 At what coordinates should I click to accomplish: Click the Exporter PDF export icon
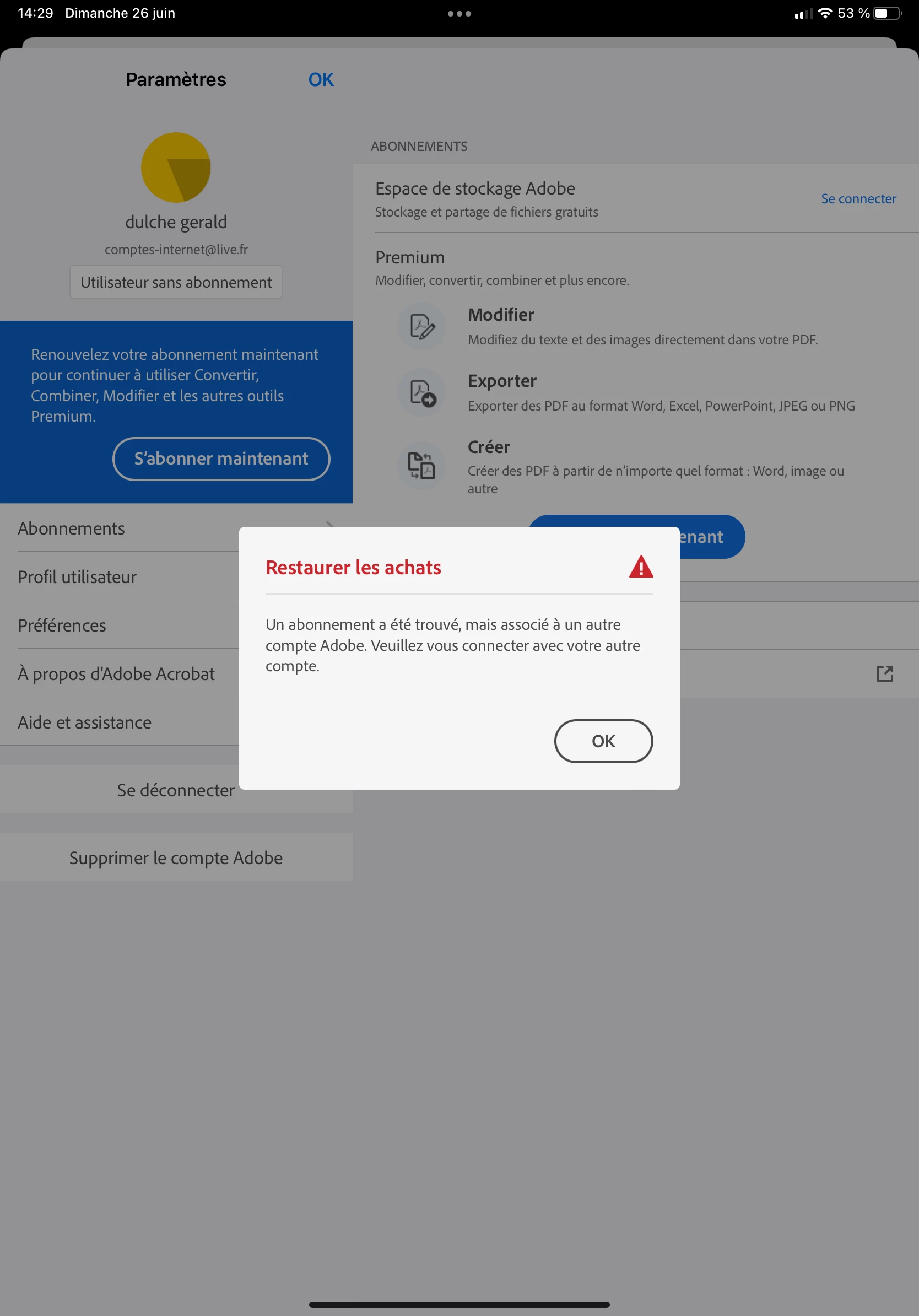tap(421, 392)
